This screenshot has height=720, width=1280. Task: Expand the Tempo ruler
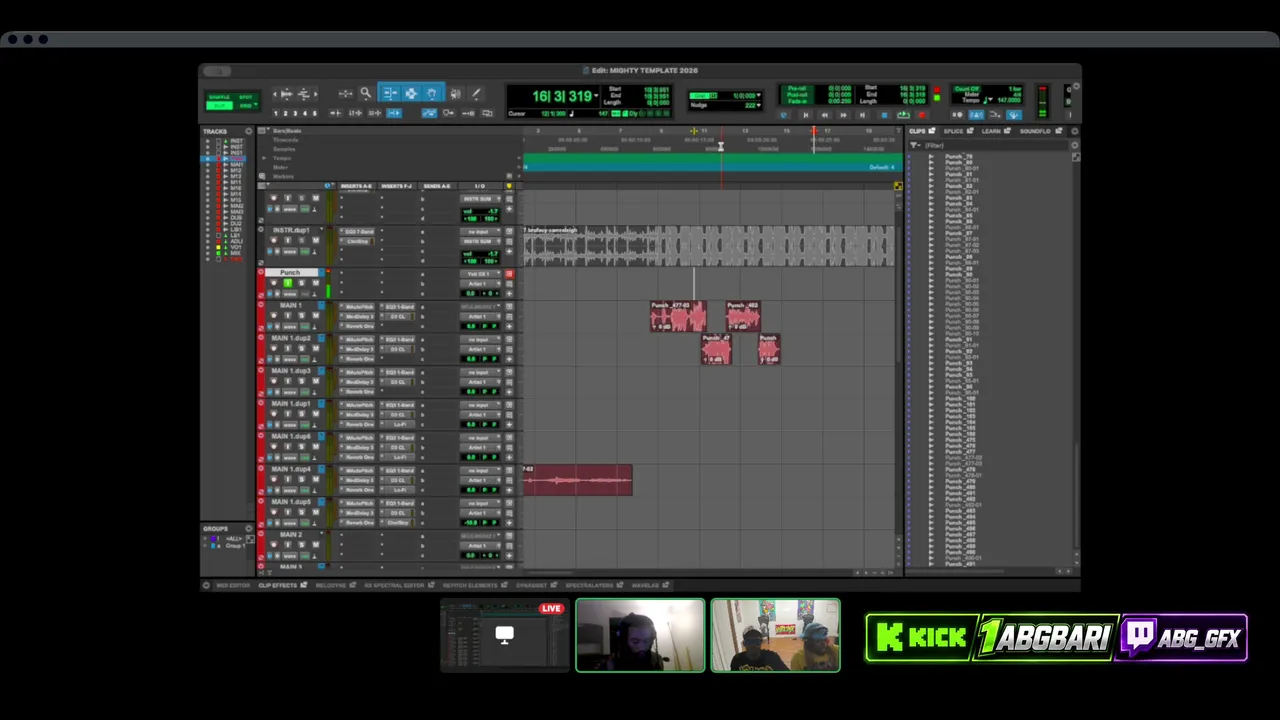click(x=264, y=158)
